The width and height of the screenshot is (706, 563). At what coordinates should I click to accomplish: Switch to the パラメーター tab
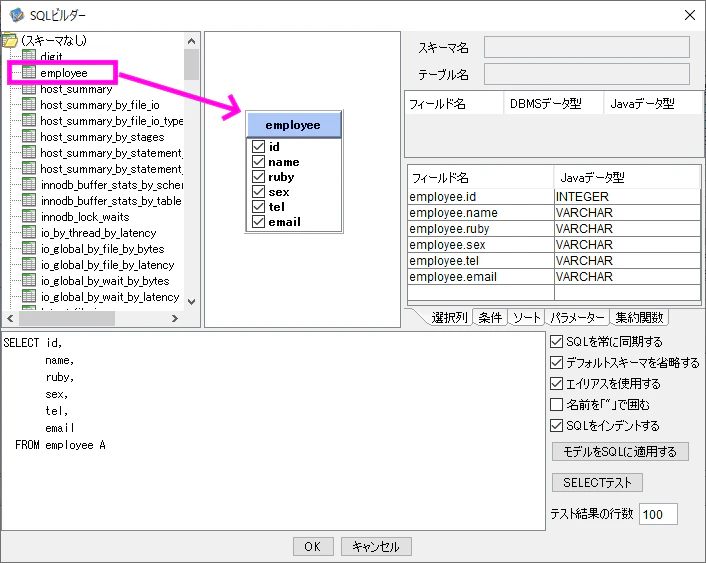click(577, 318)
